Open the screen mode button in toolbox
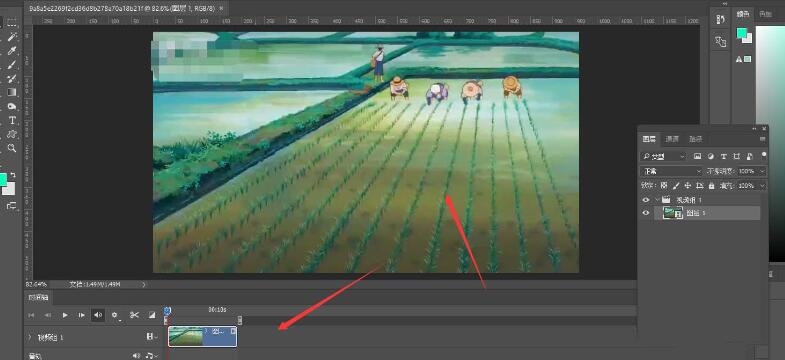Viewport: 785px width, 360px height. point(11,206)
